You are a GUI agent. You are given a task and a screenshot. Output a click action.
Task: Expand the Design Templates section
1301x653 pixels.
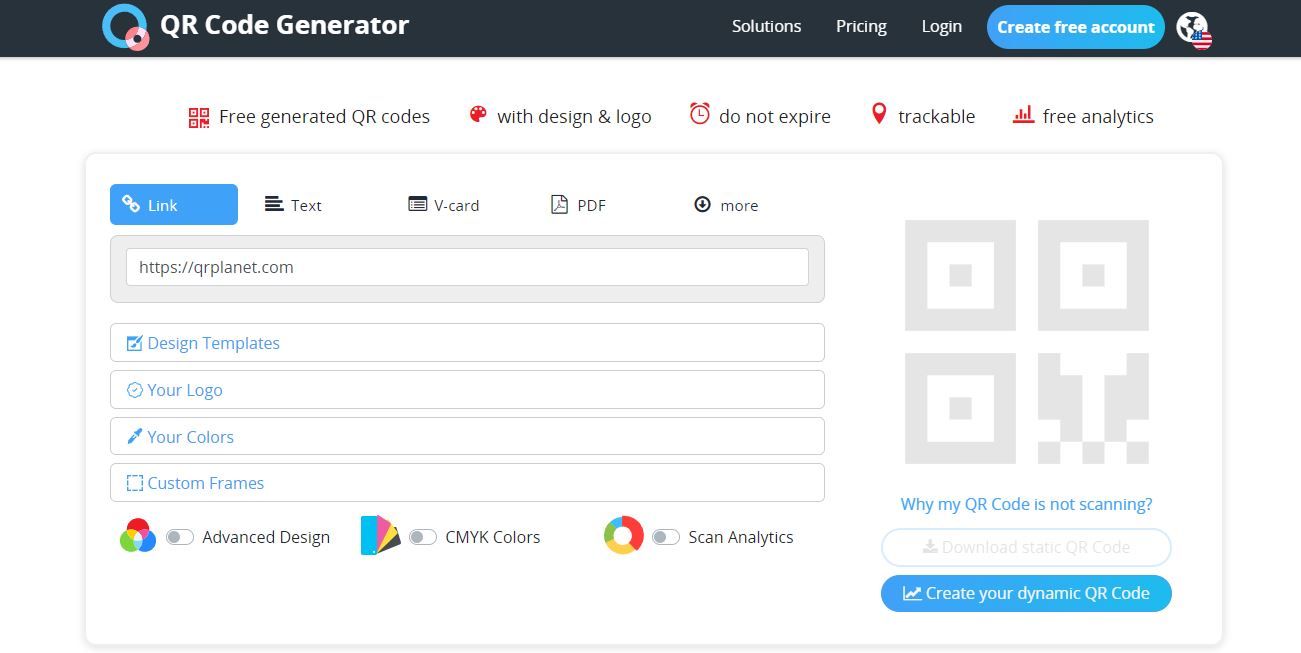(x=213, y=342)
